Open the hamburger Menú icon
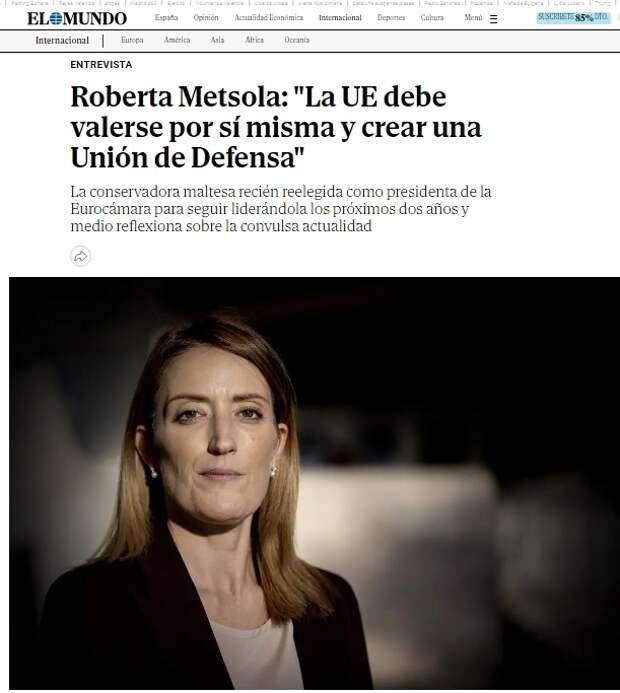This screenshot has width=620, height=693. coord(494,19)
